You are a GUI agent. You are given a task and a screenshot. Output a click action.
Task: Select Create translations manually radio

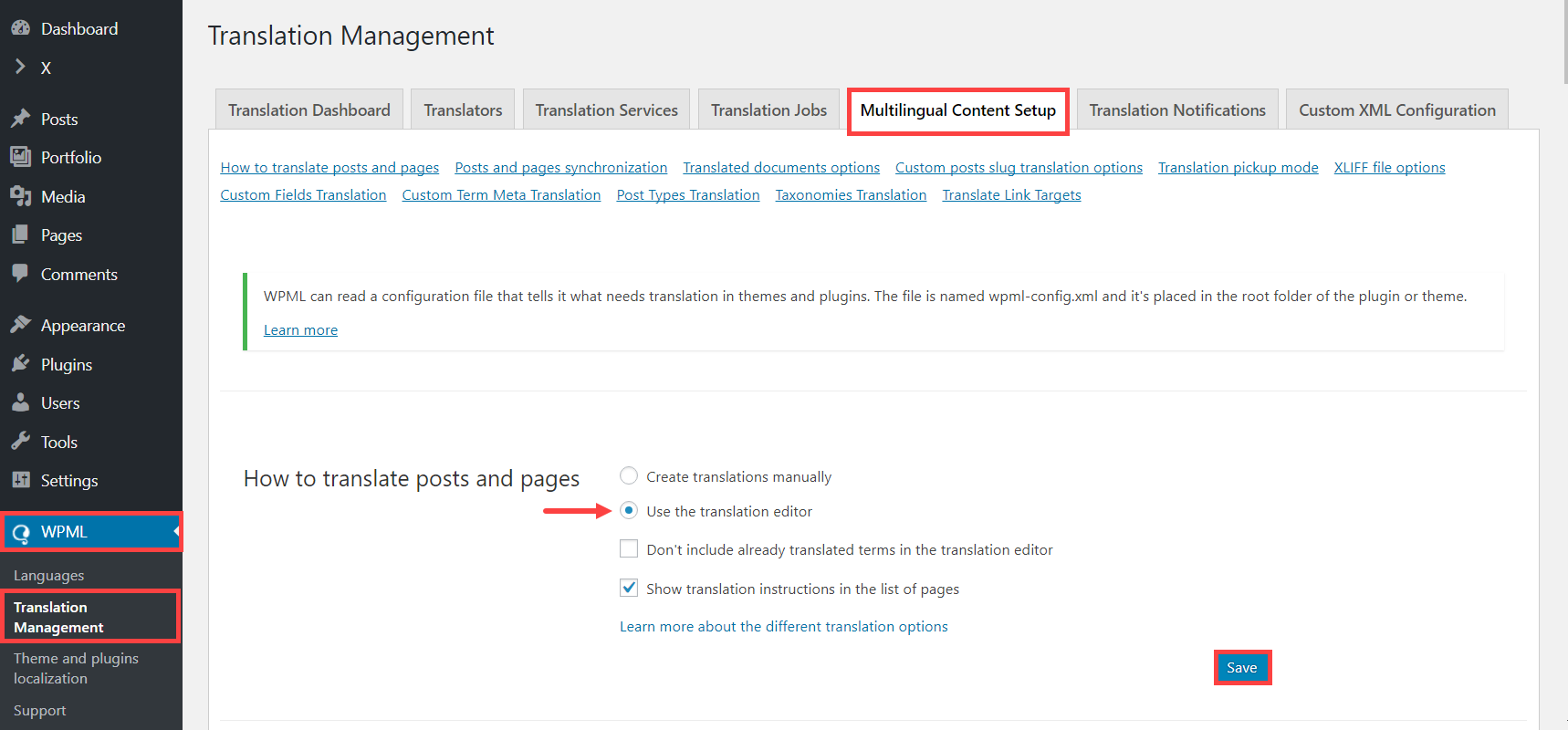click(x=629, y=475)
